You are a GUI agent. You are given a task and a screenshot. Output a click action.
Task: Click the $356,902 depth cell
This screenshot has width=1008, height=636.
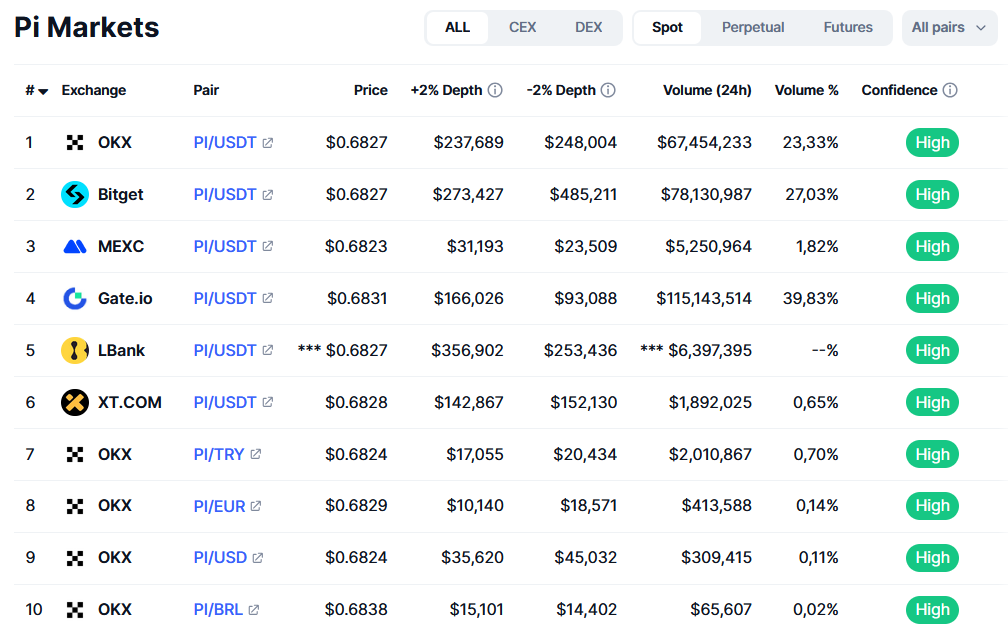[467, 350]
